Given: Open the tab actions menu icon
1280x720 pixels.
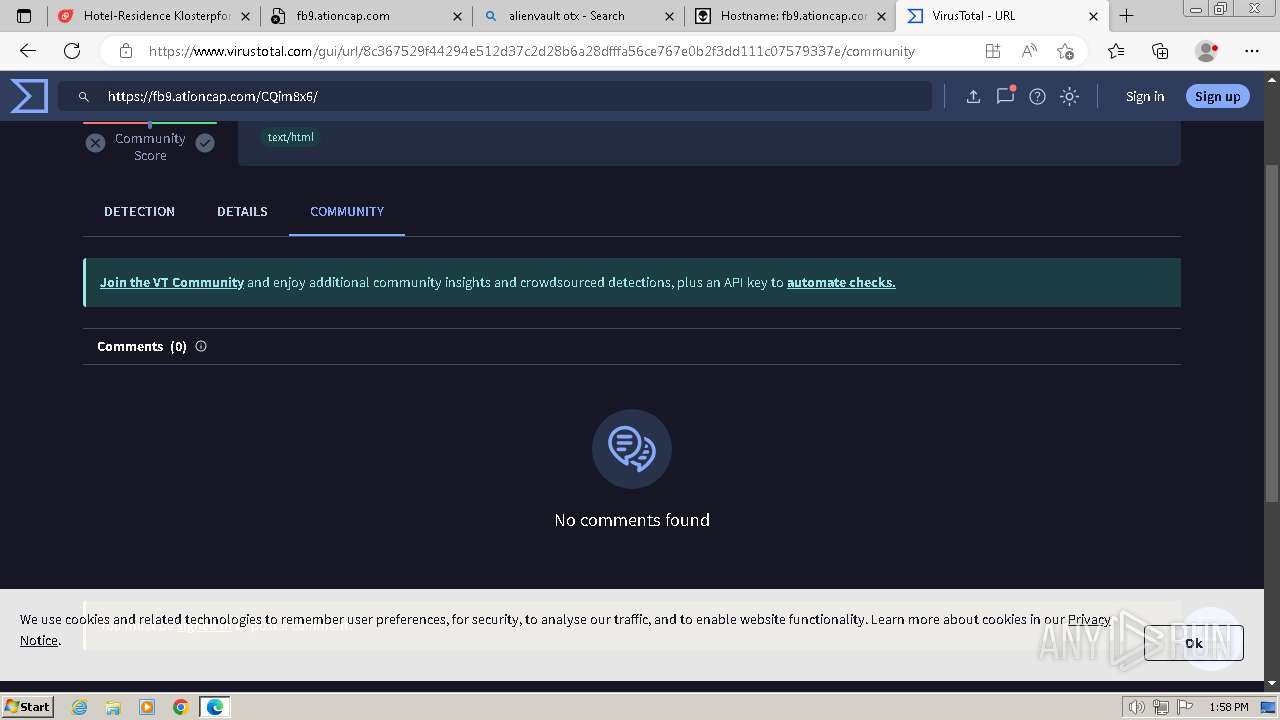Looking at the screenshot, I should (24, 16).
